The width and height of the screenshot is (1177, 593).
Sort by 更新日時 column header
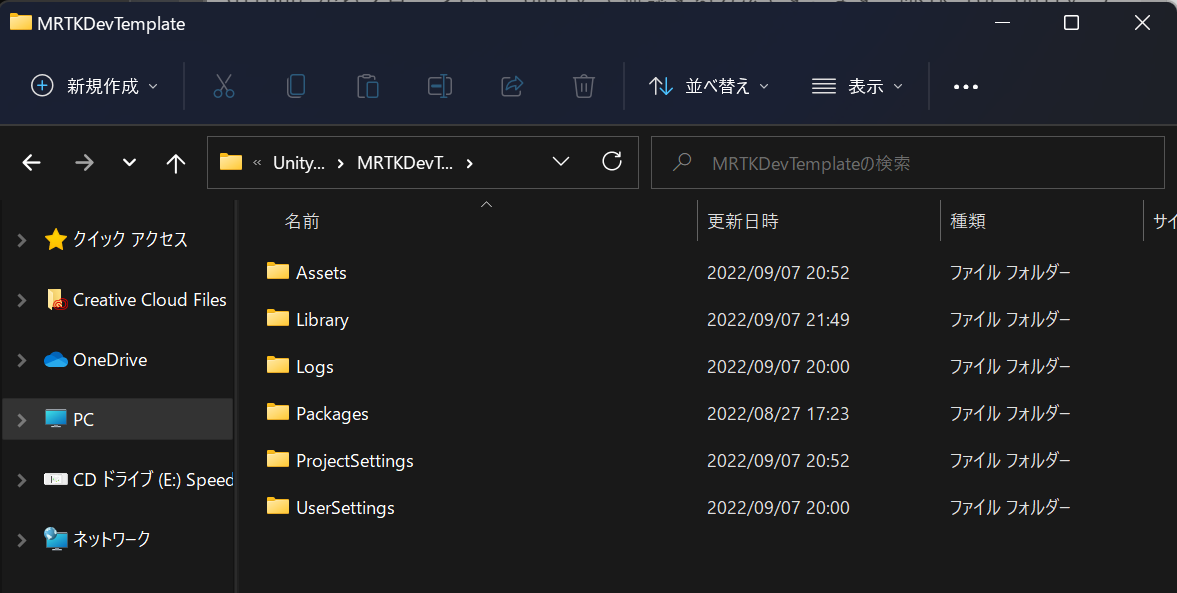pyautogui.click(x=742, y=221)
